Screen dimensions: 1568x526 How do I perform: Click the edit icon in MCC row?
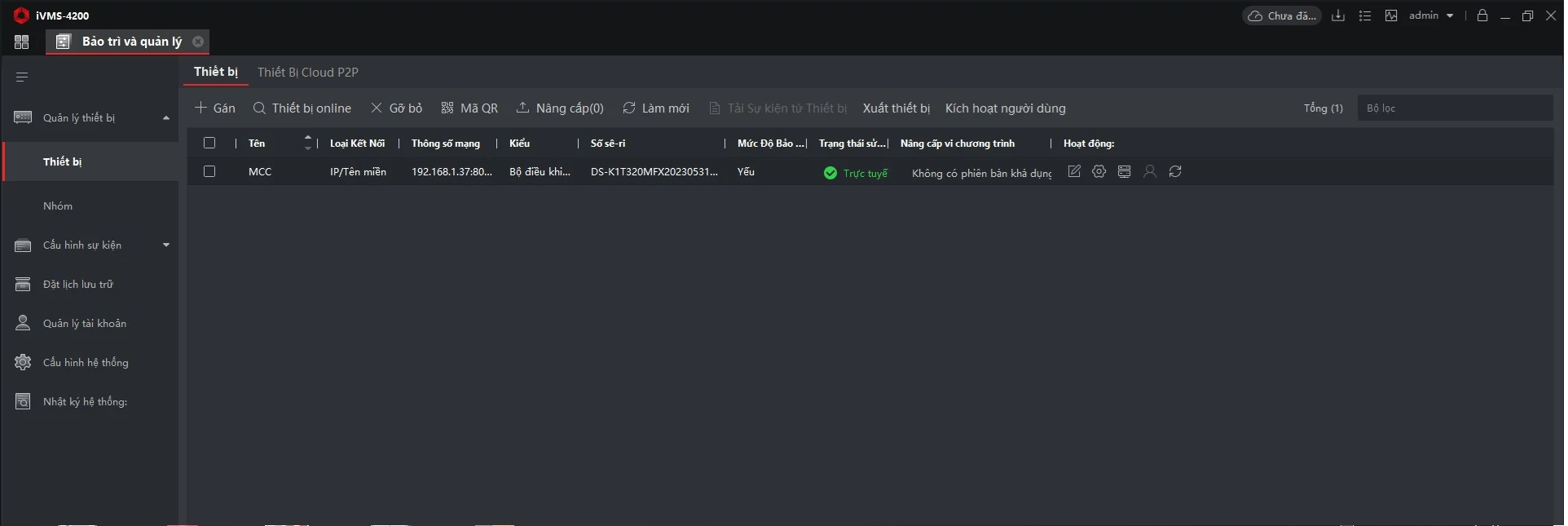click(1074, 171)
